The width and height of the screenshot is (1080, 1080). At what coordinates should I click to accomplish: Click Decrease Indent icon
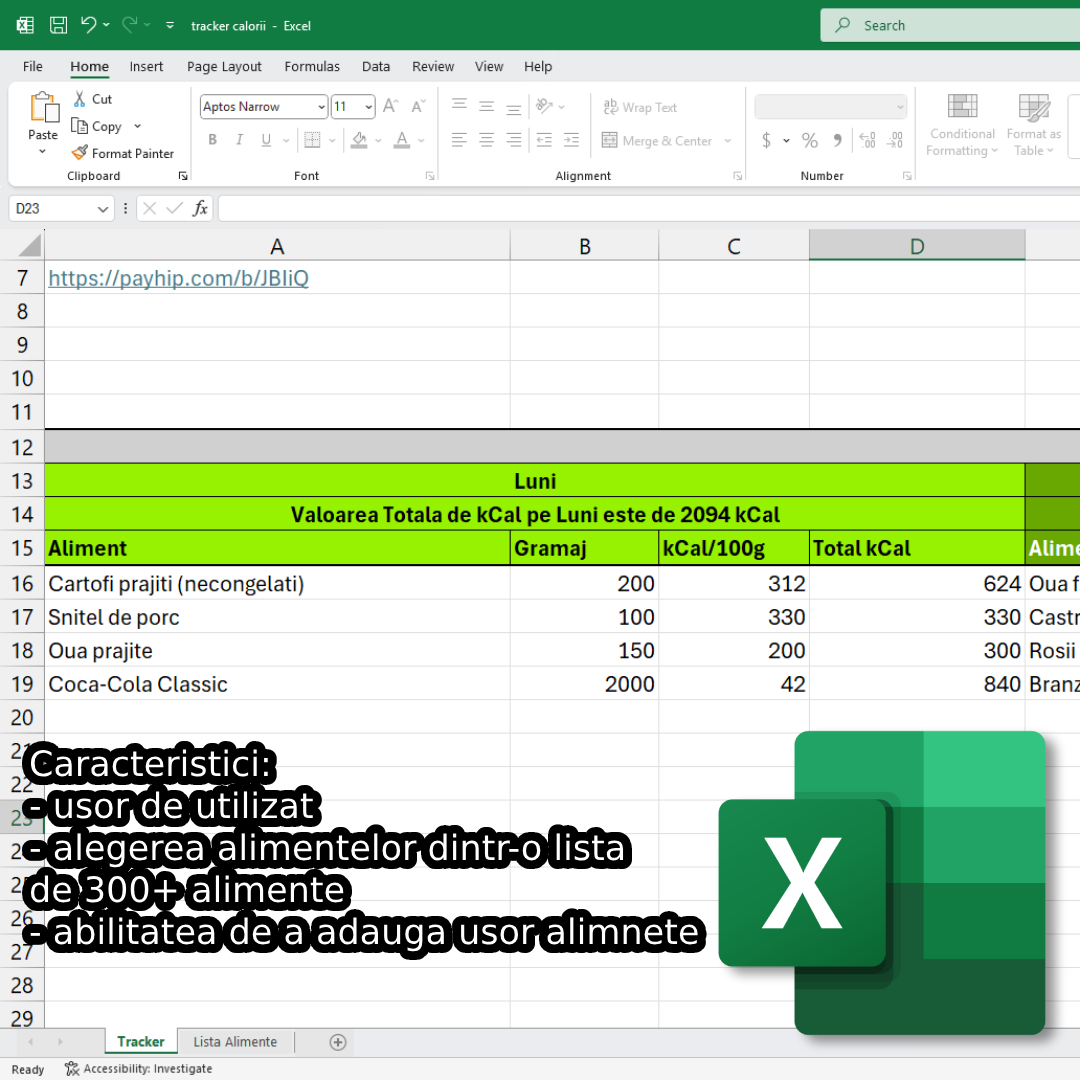[544, 140]
